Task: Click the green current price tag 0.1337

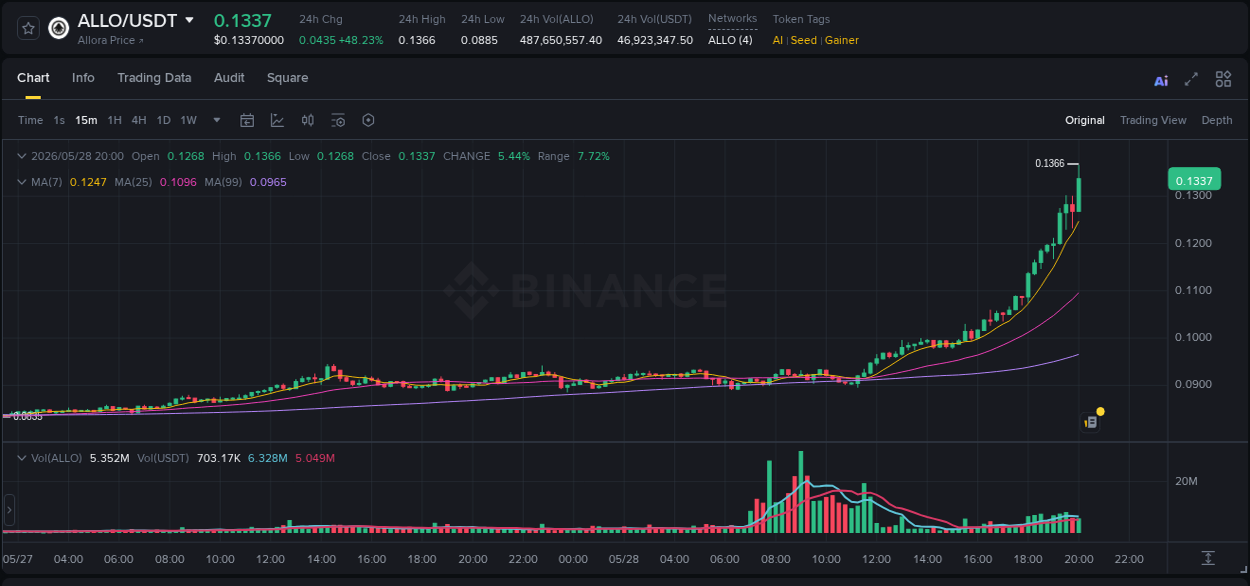Action: point(1193,180)
